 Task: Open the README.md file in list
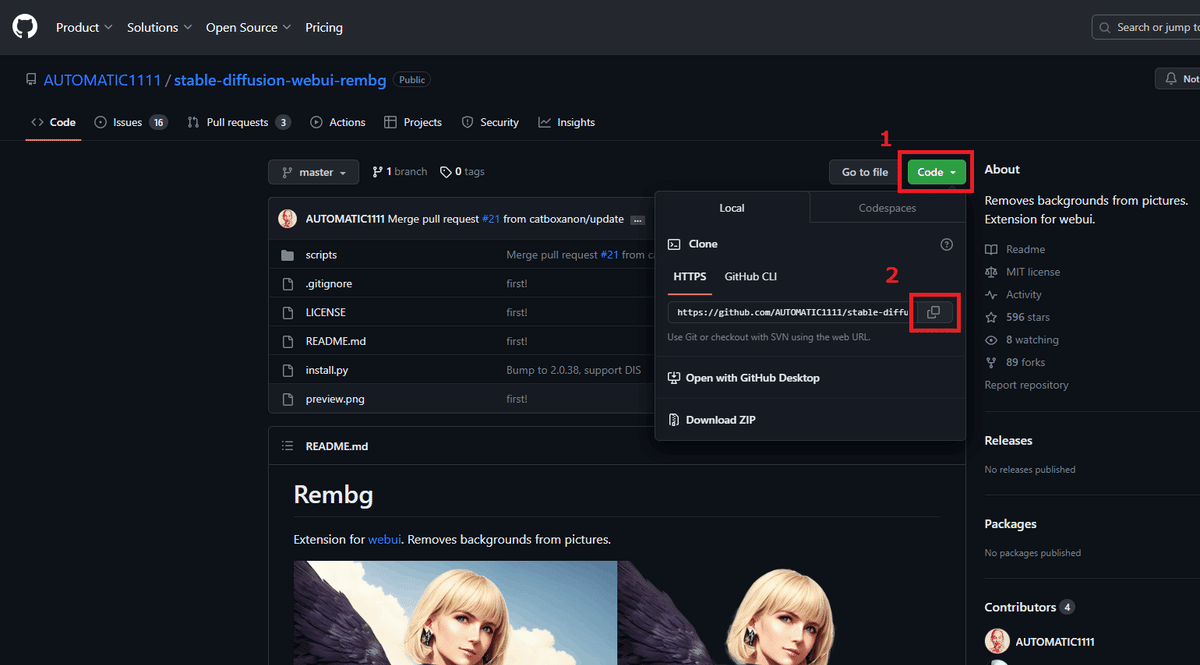click(336, 341)
